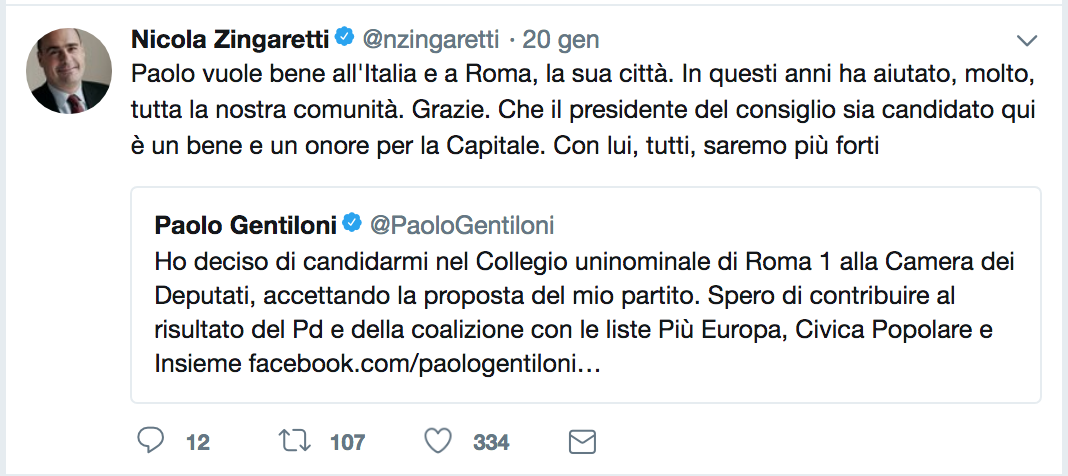Click the retweet count 107
The height and width of the screenshot is (476, 1068).
tap(347, 442)
